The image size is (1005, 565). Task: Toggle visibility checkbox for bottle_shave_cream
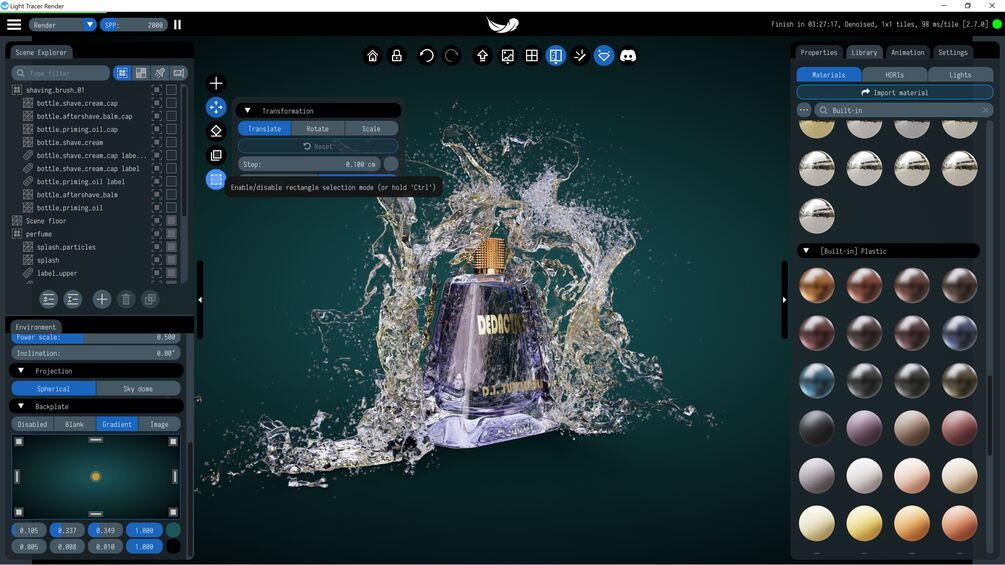point(171,142)
